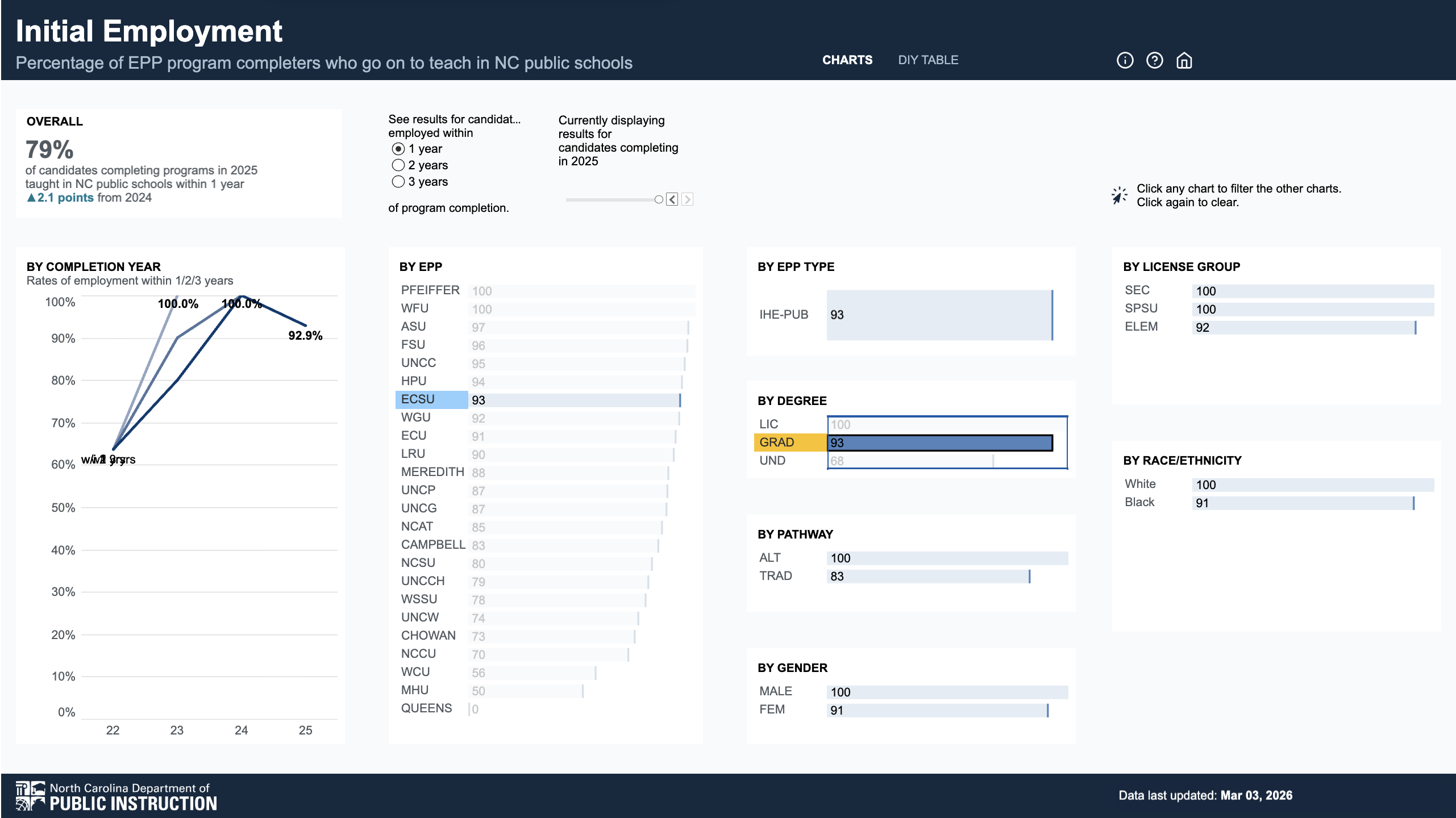Click the completion year slider handle
Screen dimensions: 1456x818
coord(659,199)
